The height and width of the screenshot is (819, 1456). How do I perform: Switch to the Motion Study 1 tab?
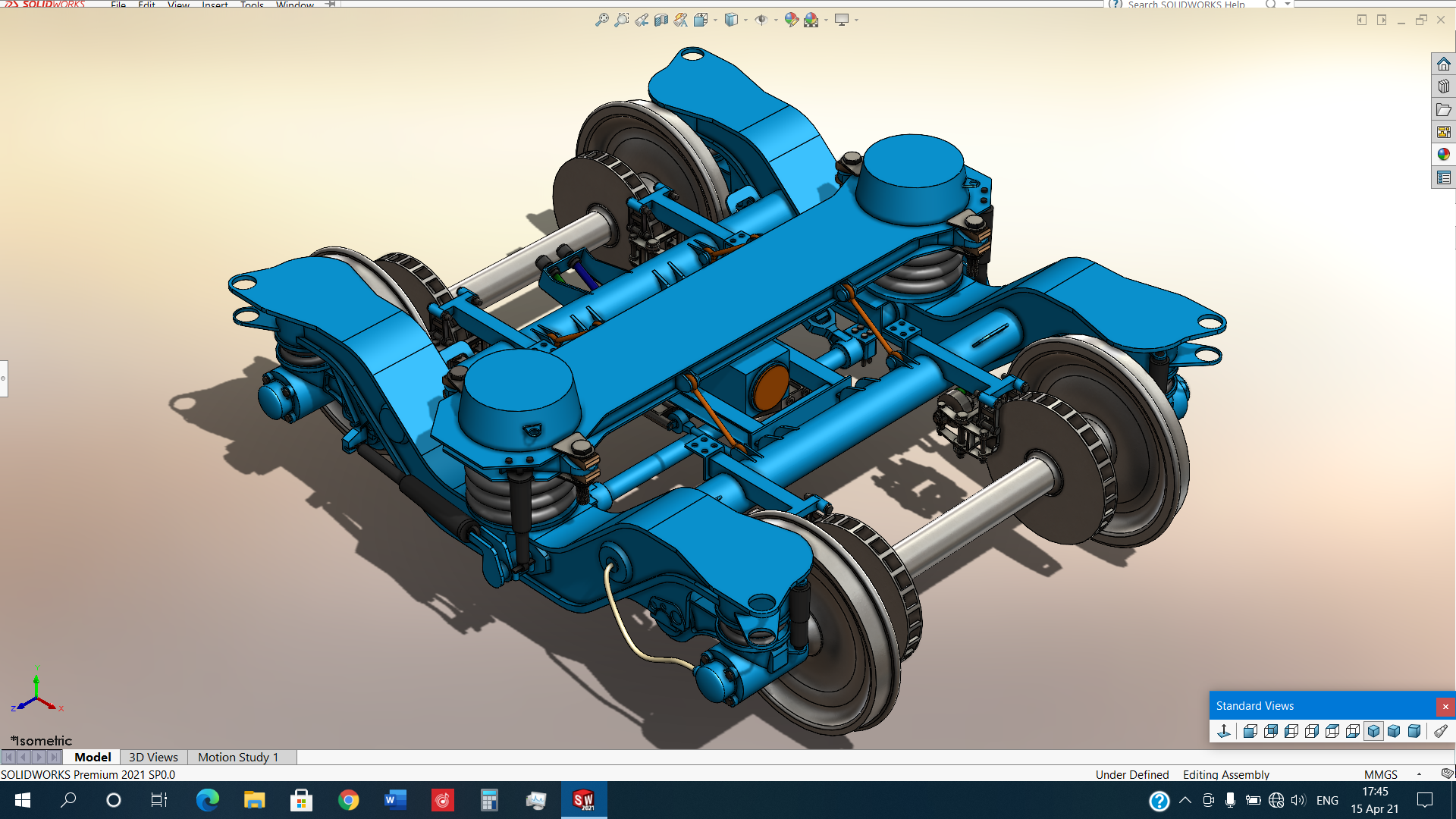[x=238, y=757]
